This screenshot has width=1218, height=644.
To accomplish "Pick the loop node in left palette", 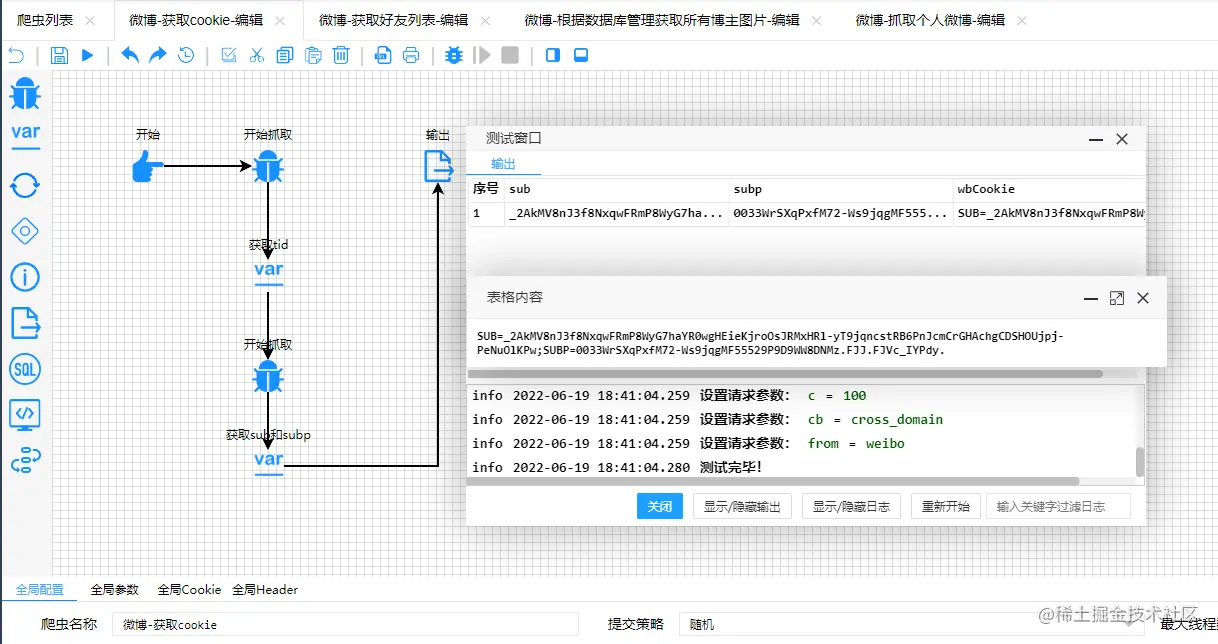I will (25, 185).
